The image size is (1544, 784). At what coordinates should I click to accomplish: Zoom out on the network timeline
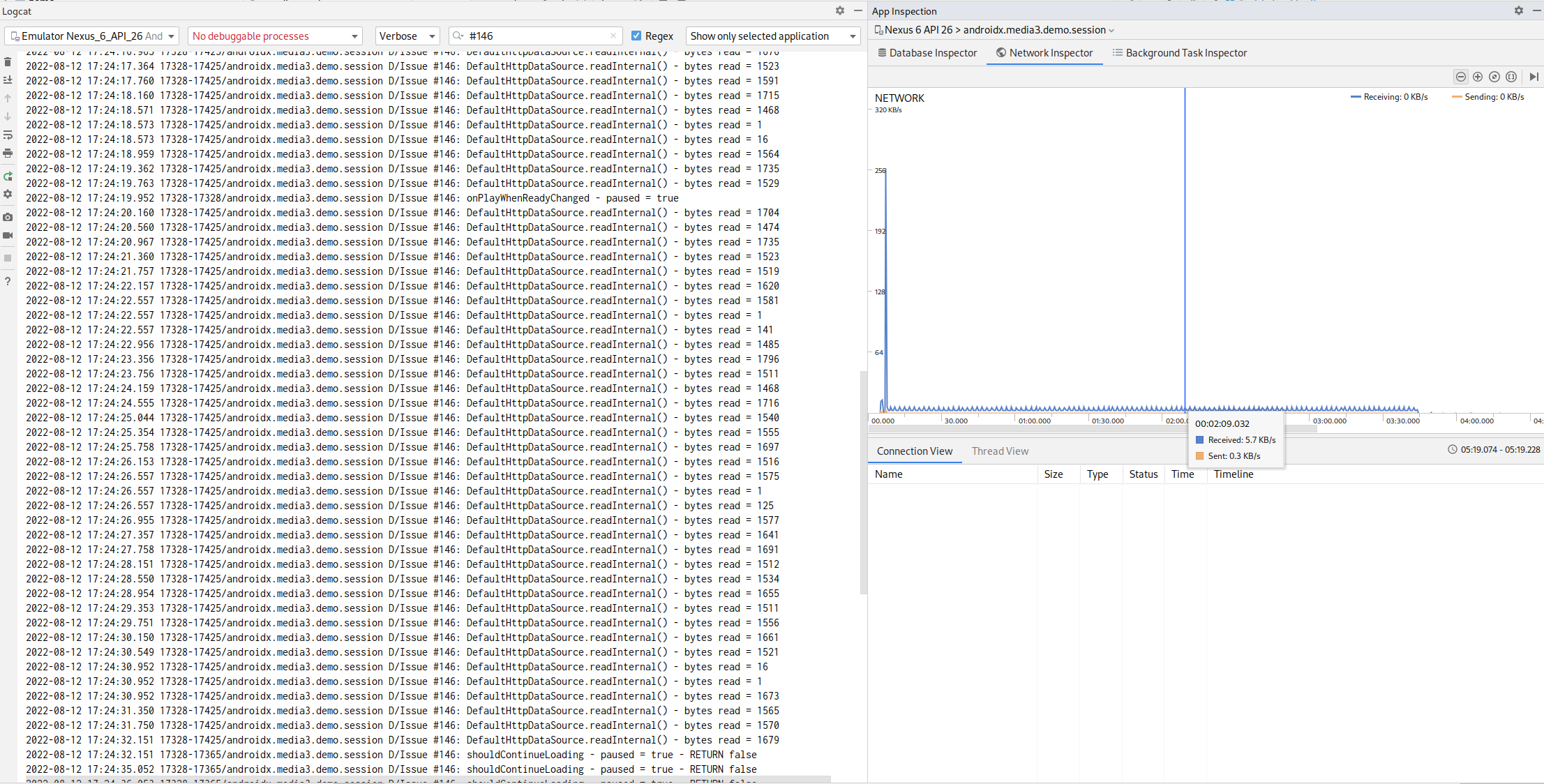(x=1460, y=77)
